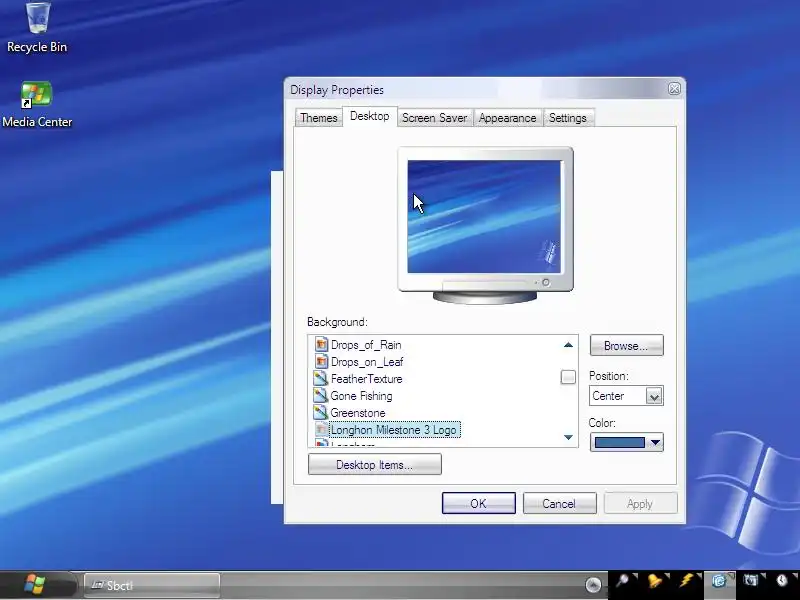Screen dimensions: 800x600
Task: Select Gone Fishing background entry
Action: pos(361,396)
